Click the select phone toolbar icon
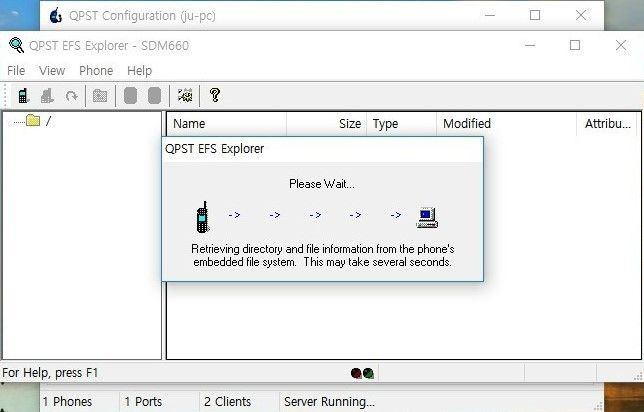644x412 pixels. pyautogui.click(x=23, y=96)
